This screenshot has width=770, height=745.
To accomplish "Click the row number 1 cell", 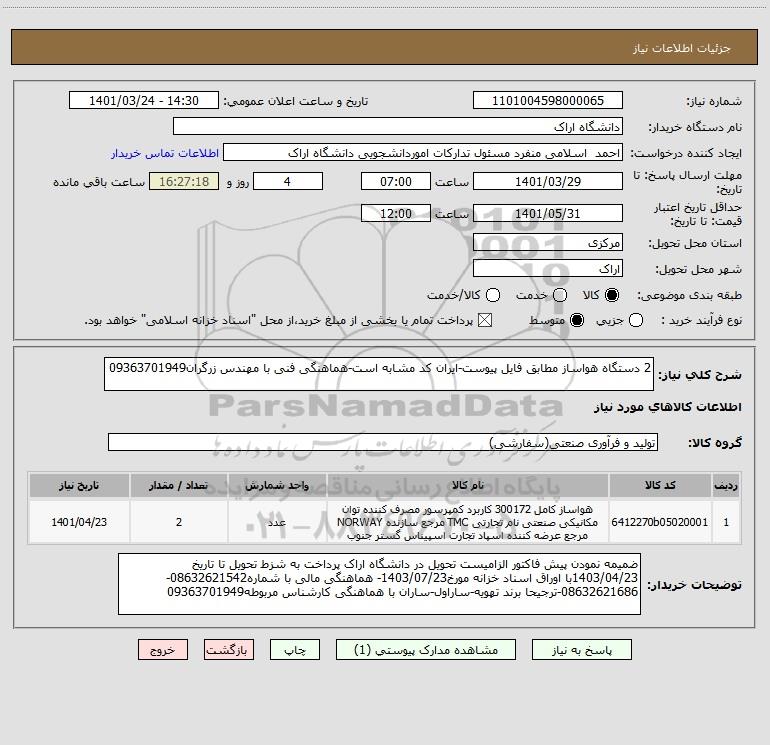I will (x=726, y=522).
